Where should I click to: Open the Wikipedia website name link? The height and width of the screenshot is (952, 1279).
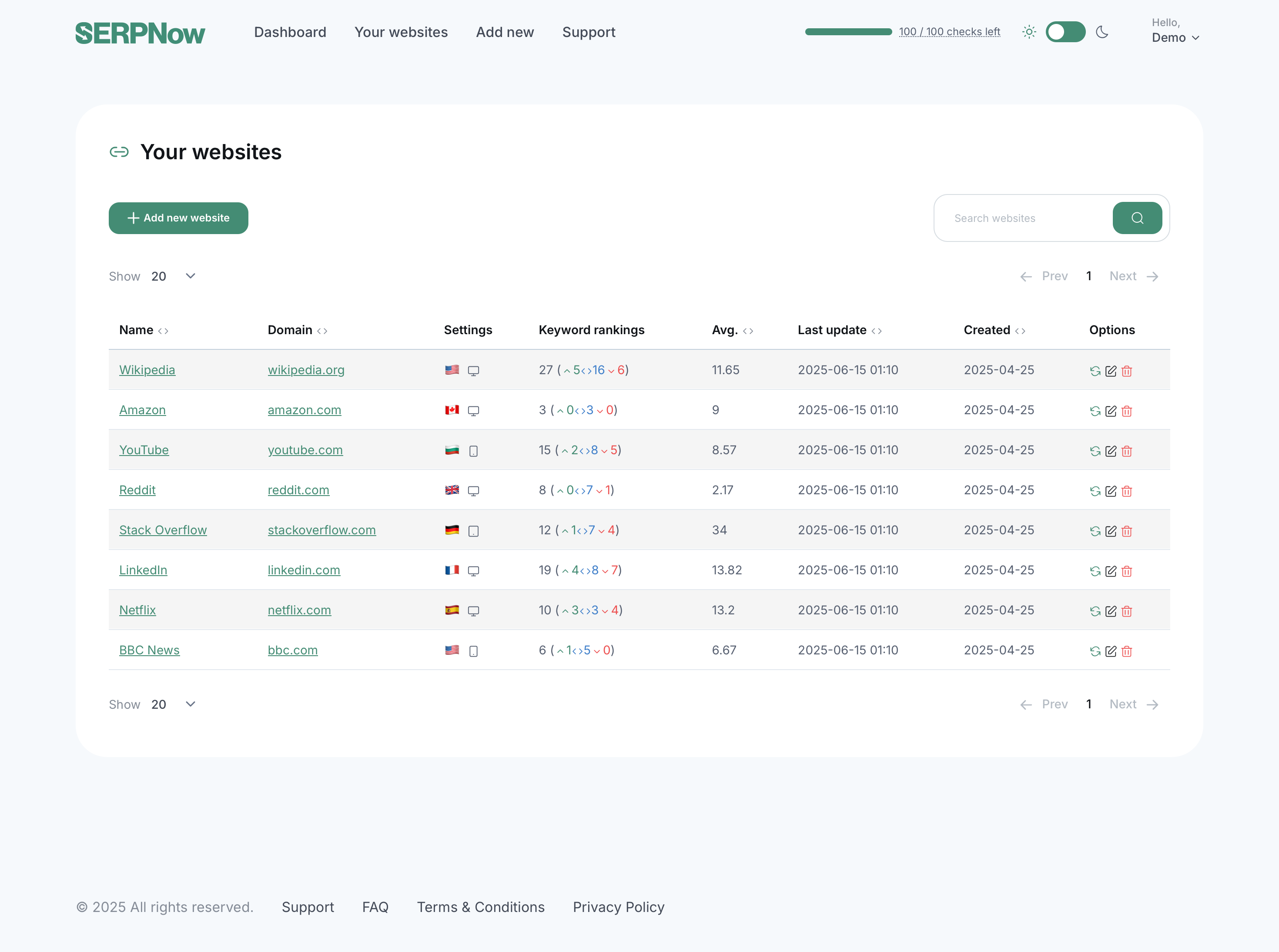tap(147, 370)
